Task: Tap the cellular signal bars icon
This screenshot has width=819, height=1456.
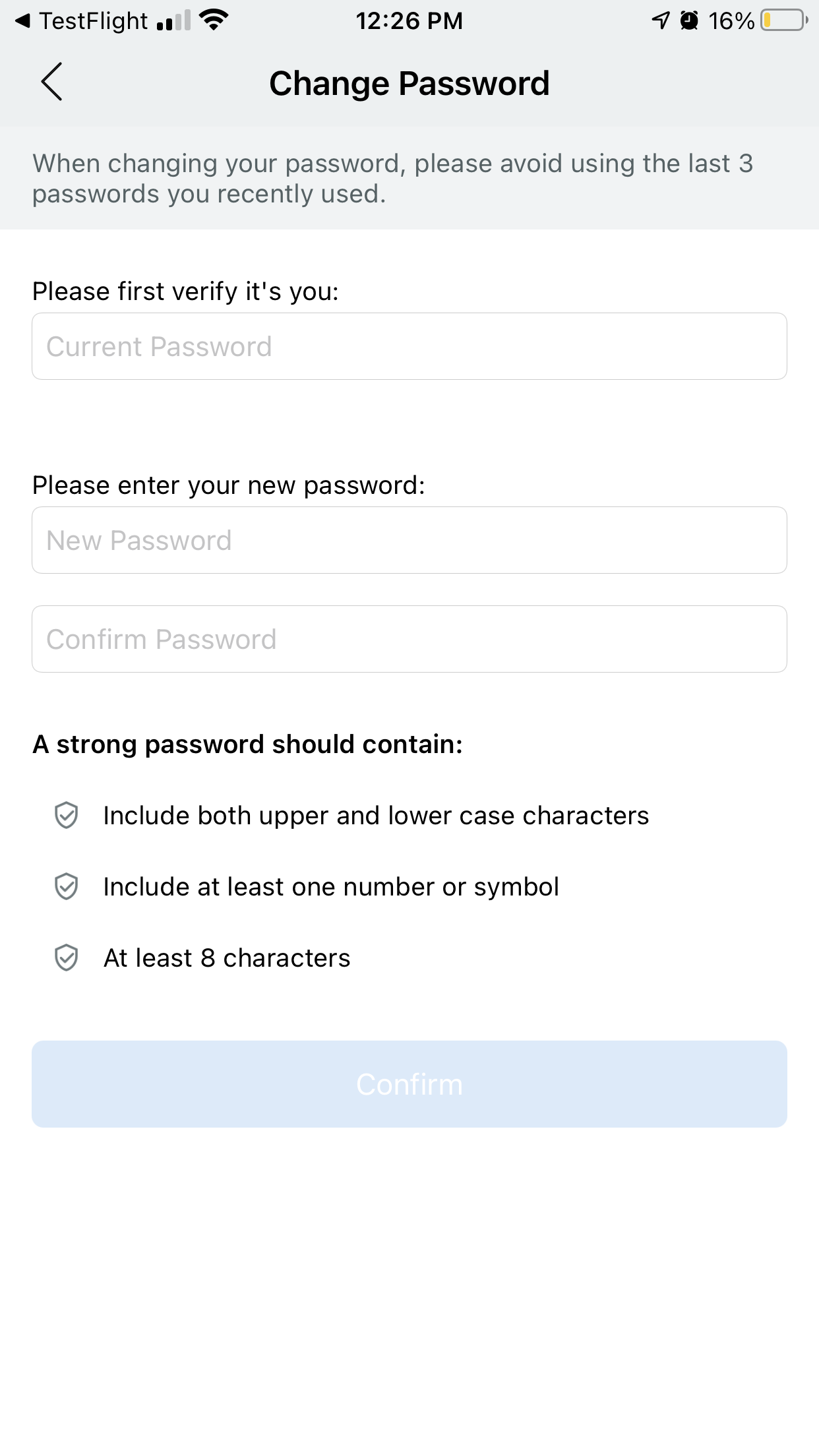Action: [x=173, y=21]
